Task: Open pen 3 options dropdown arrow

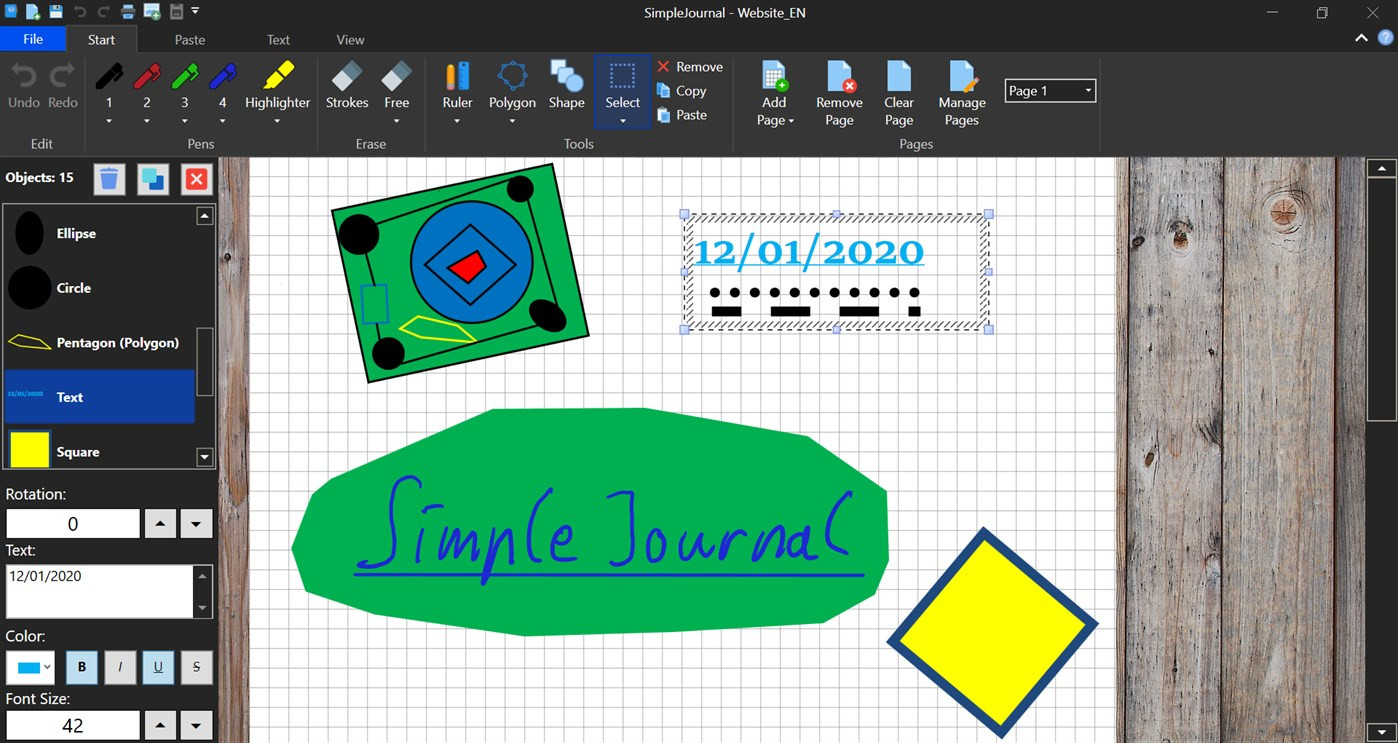Action: tap(184, 121)
